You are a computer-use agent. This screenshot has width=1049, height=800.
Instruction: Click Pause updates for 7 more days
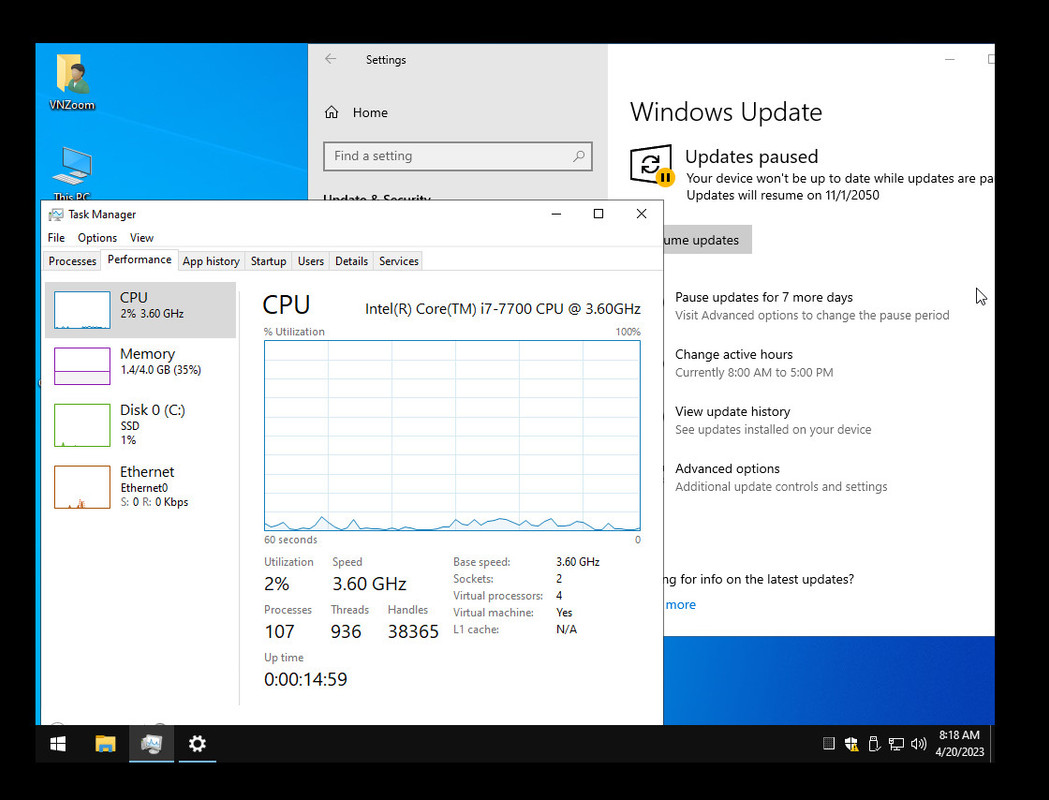[x=763, y=297]
